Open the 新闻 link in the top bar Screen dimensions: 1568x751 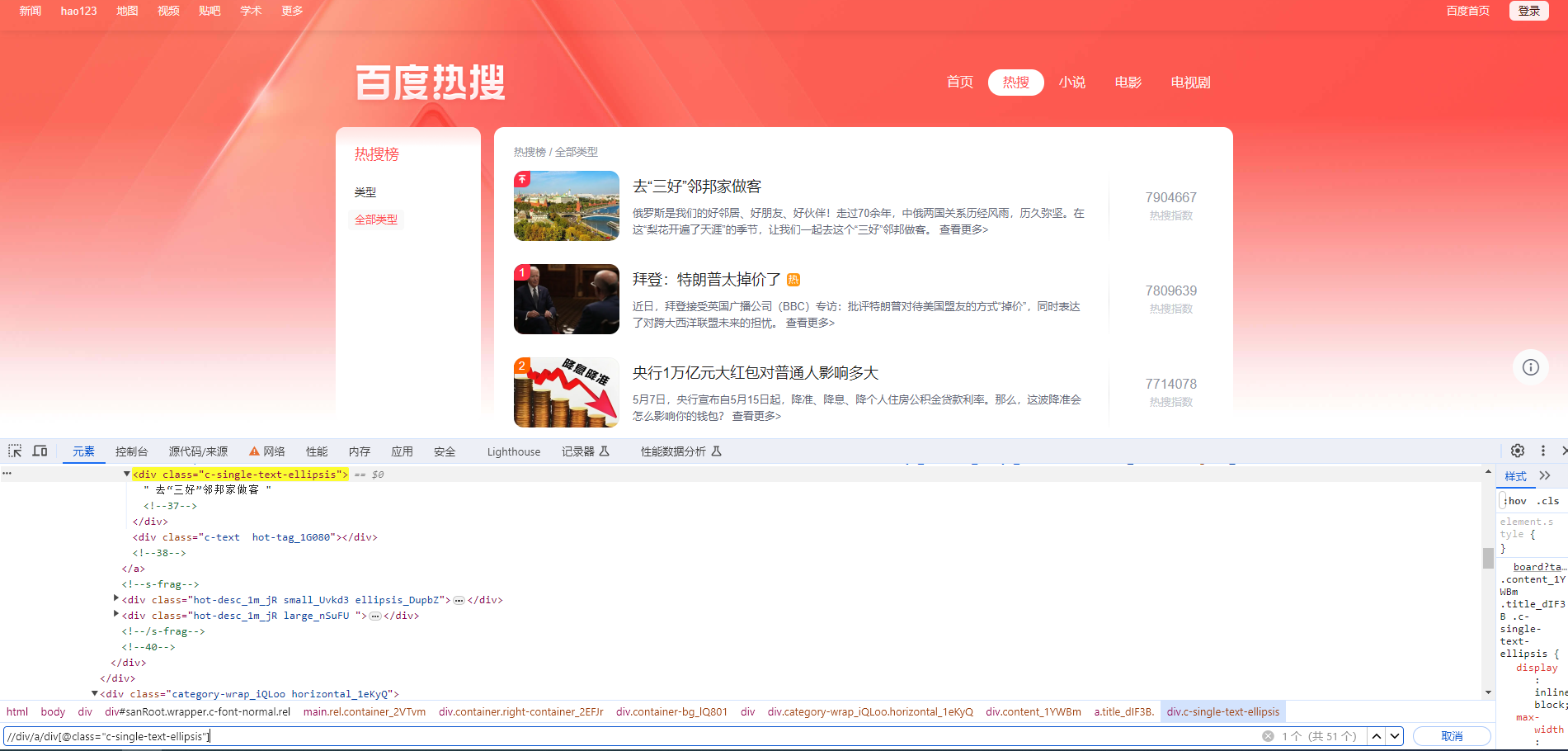[31, 11]
